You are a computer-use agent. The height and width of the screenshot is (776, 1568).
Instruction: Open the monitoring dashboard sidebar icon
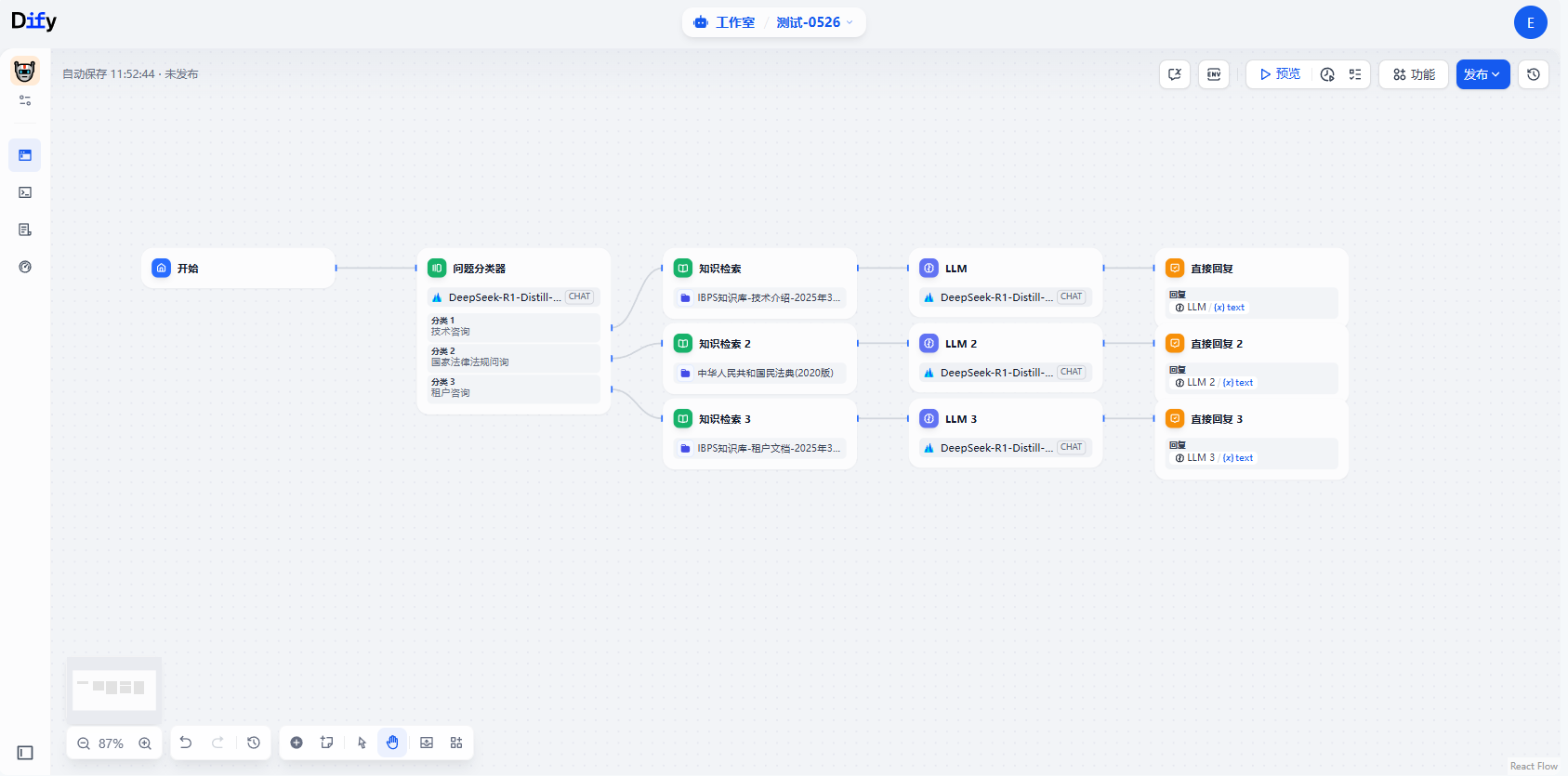pyautogui.click(x=25, y=267)
